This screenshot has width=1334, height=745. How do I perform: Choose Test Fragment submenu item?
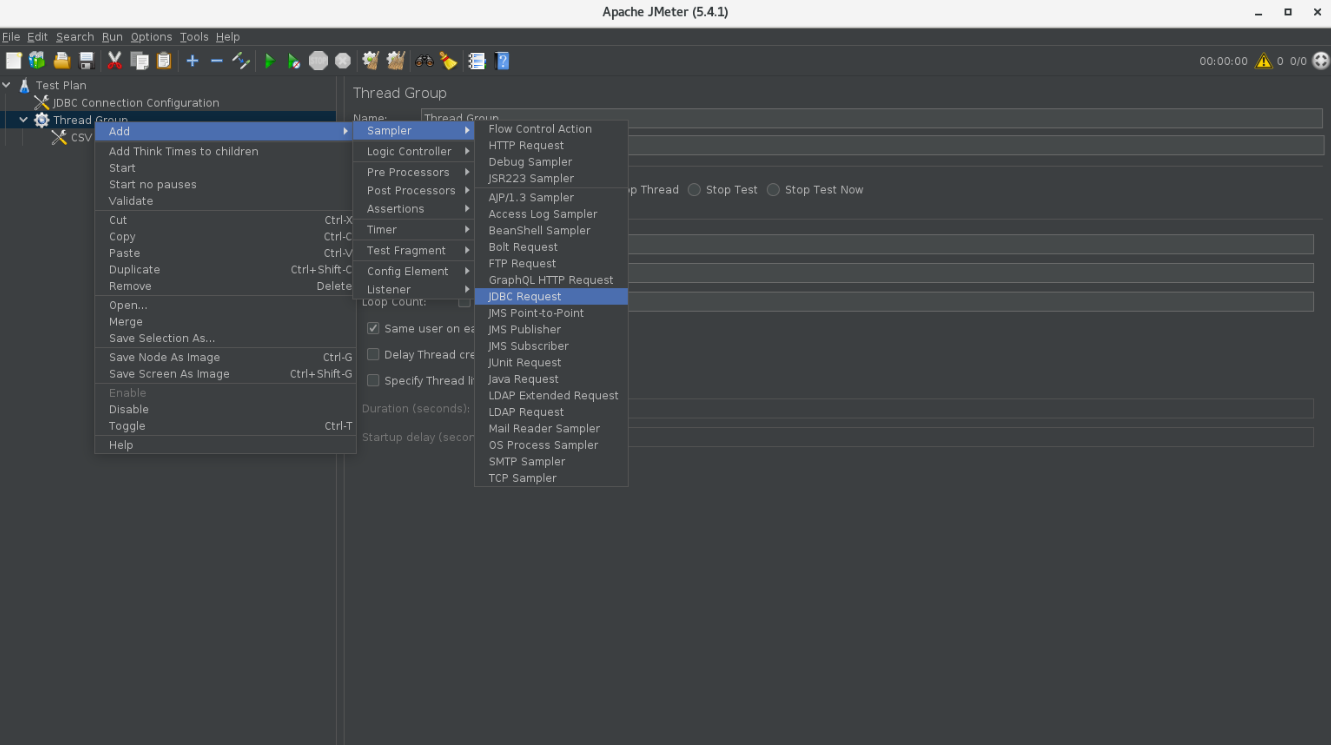pos(413,250)
